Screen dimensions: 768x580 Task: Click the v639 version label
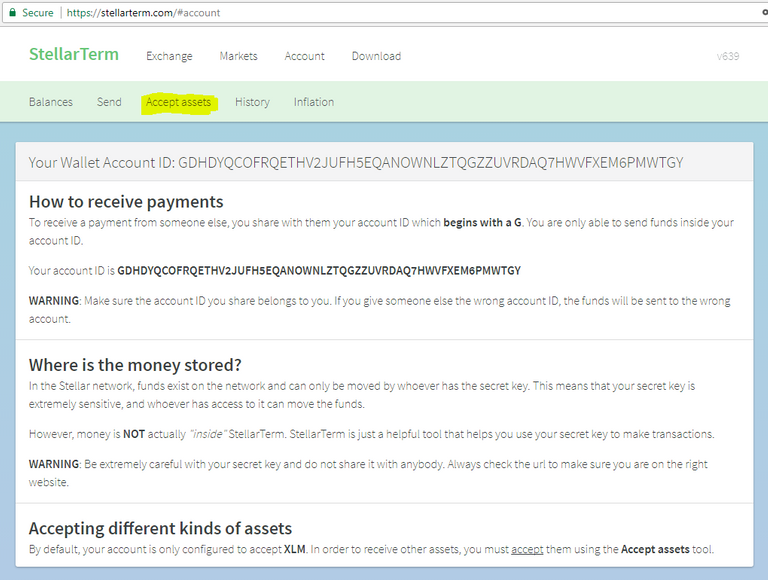pyautogui.click(x=728, y=56)
